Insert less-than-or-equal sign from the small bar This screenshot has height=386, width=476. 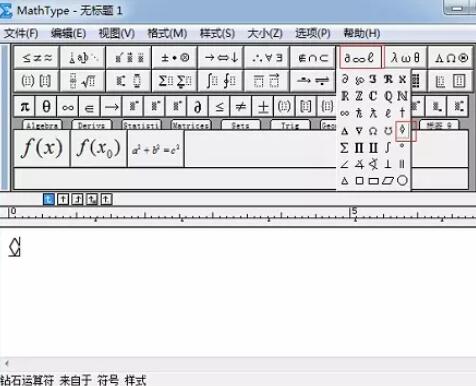coord(219,107)
